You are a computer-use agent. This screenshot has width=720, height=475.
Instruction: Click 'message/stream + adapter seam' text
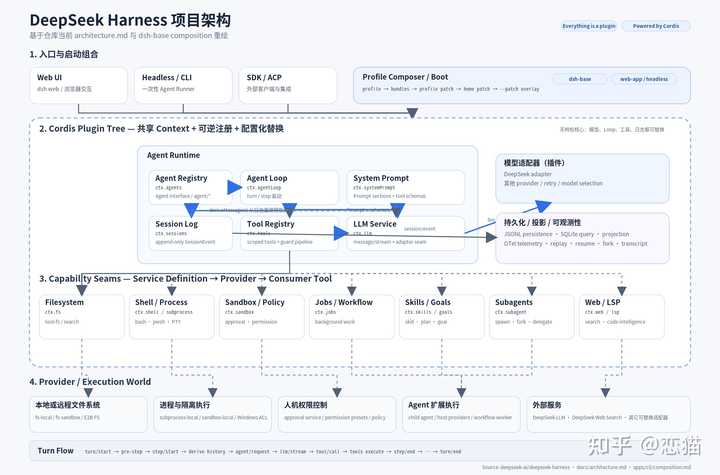click(x=389, y=242)
